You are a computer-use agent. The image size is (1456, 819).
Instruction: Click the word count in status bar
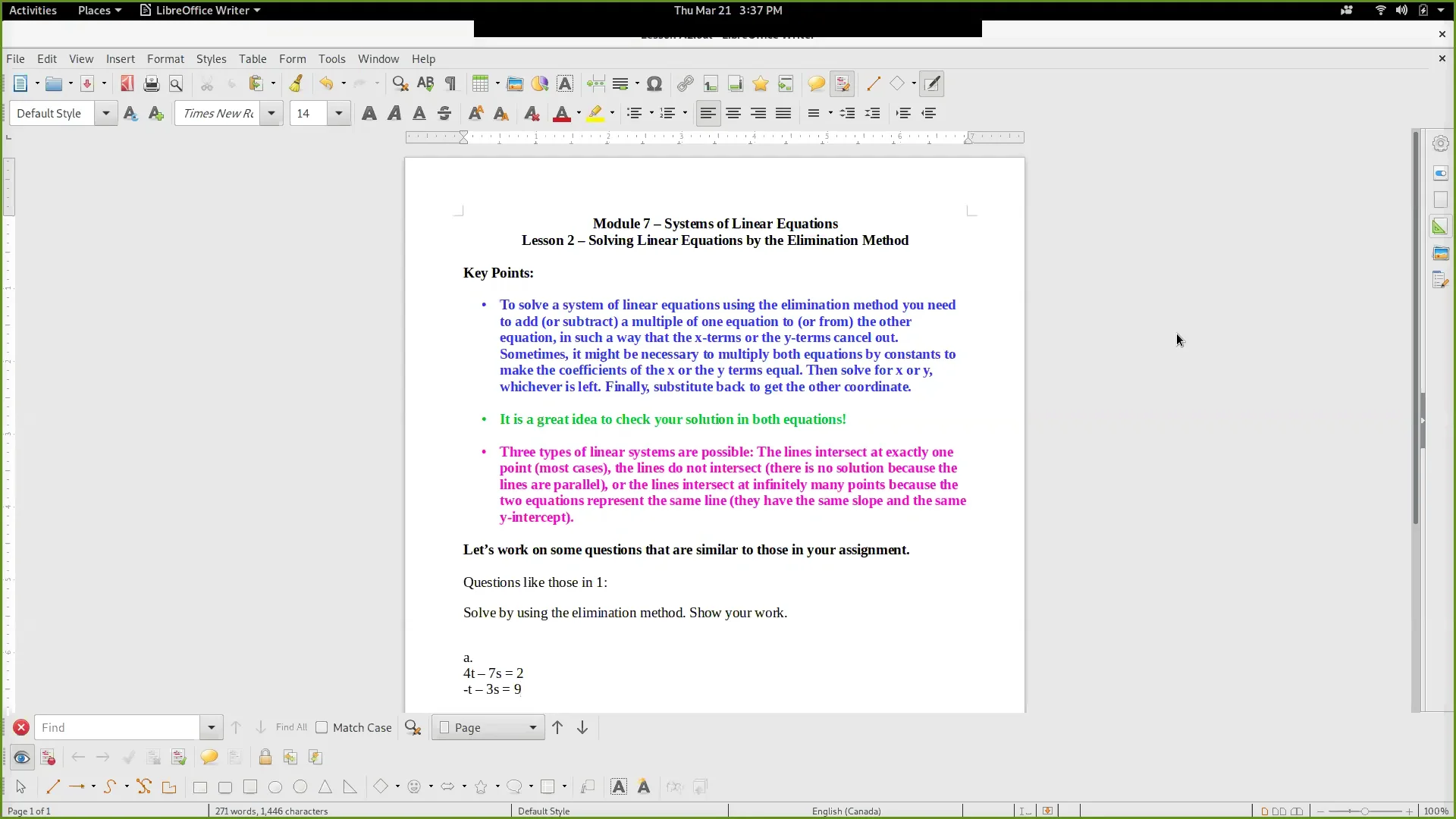271,811
